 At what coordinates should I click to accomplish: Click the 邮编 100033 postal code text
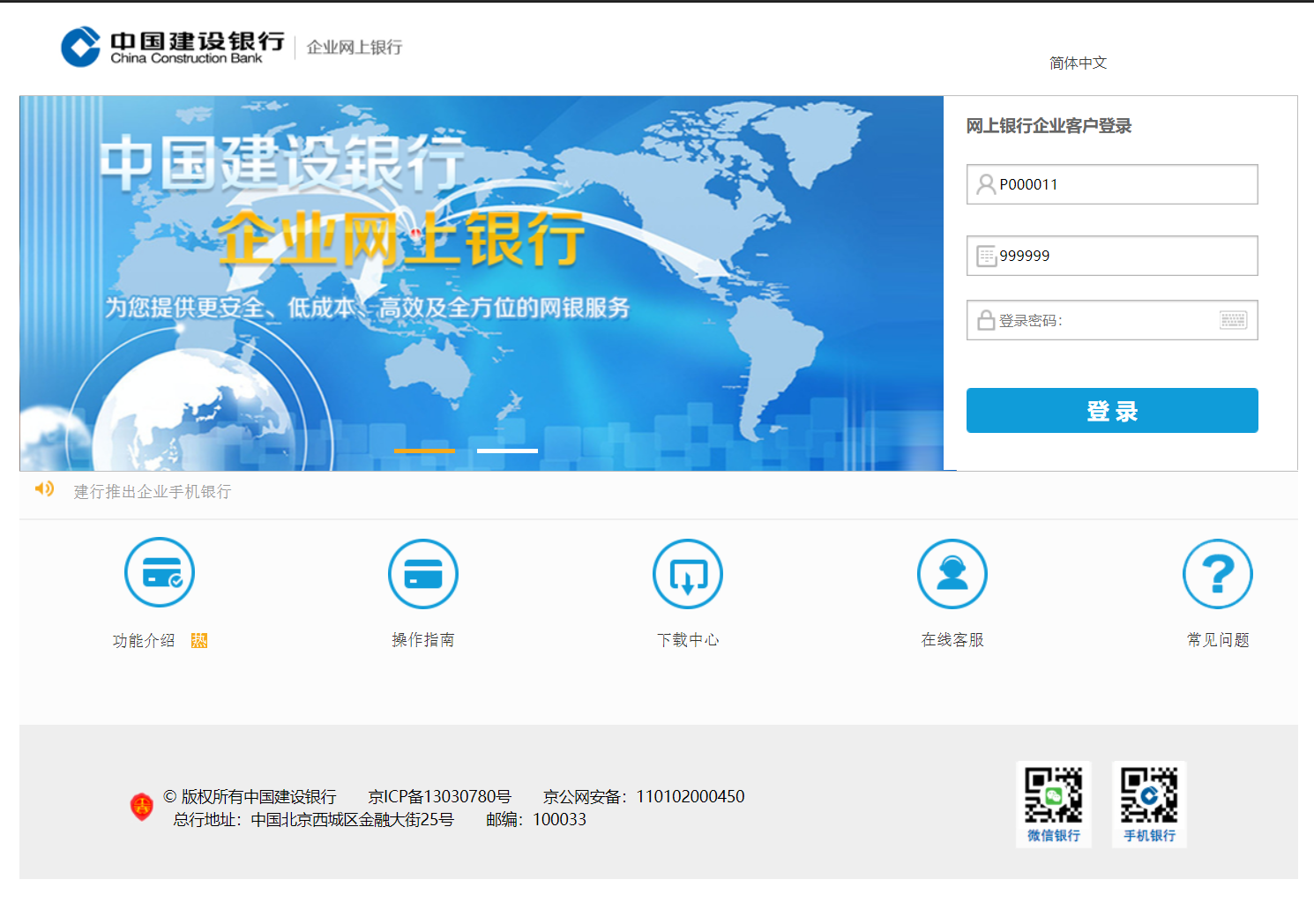coord(536,819)
